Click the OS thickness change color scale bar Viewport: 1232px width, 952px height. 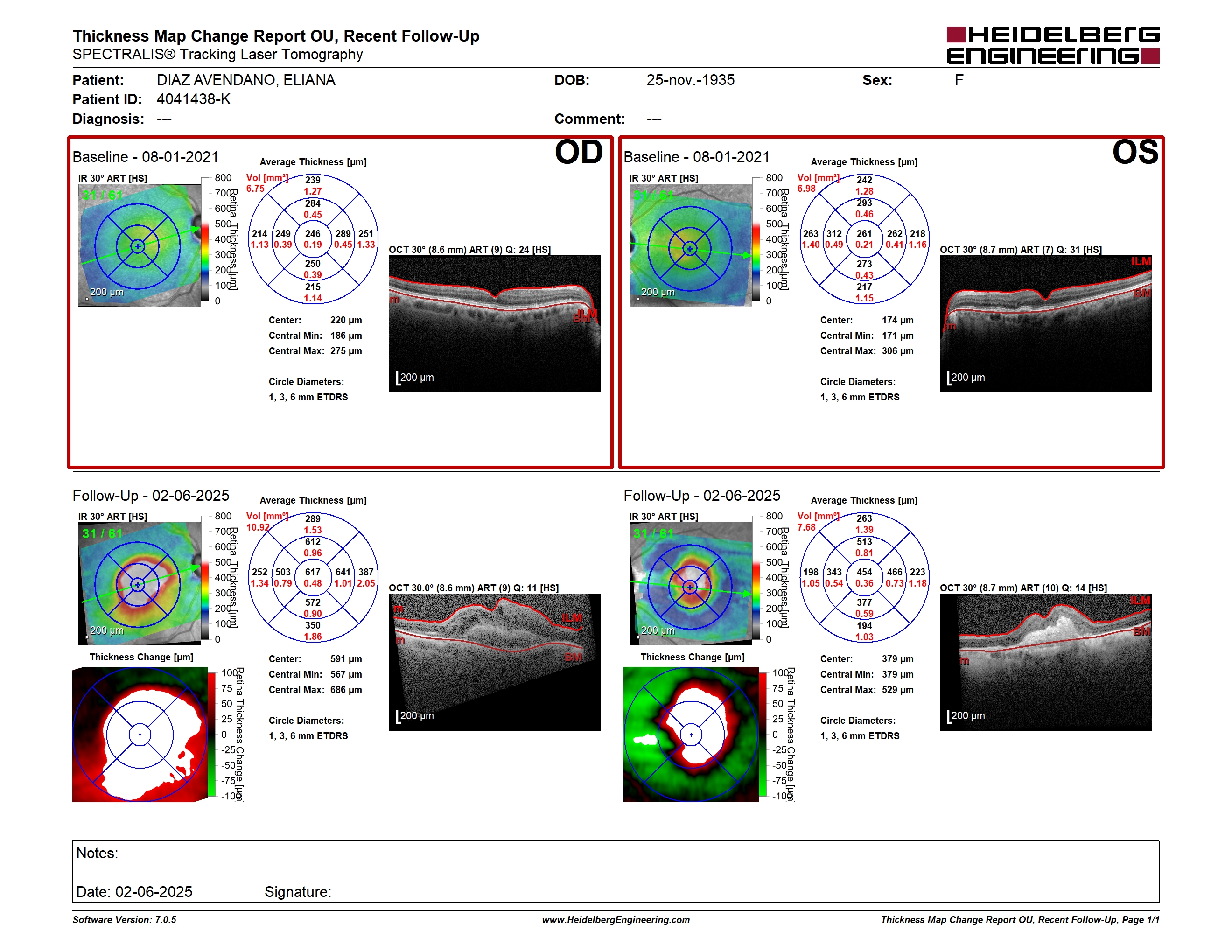(763, 735)
